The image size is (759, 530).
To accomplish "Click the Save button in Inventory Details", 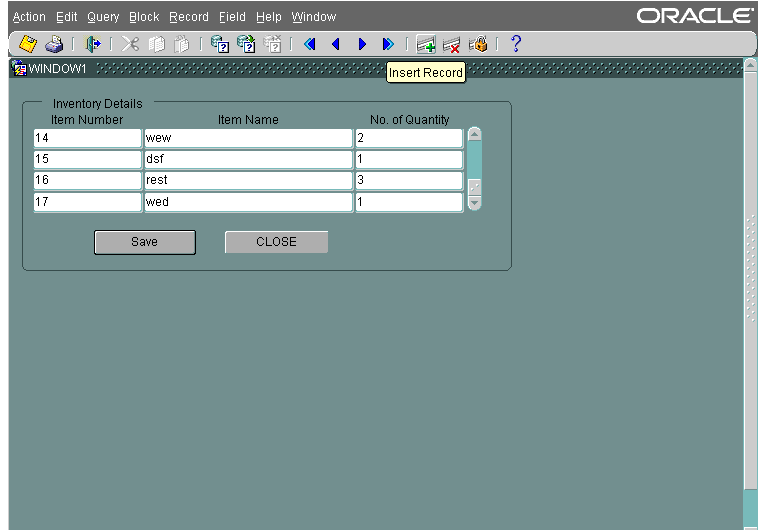I will [x=145, y=242].
